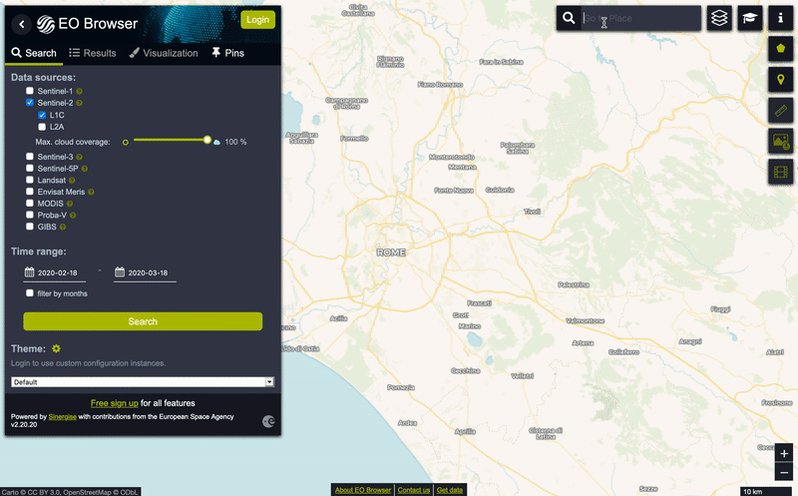Click the MODIS info icon

pyautogui.click(x=70, y=204)
